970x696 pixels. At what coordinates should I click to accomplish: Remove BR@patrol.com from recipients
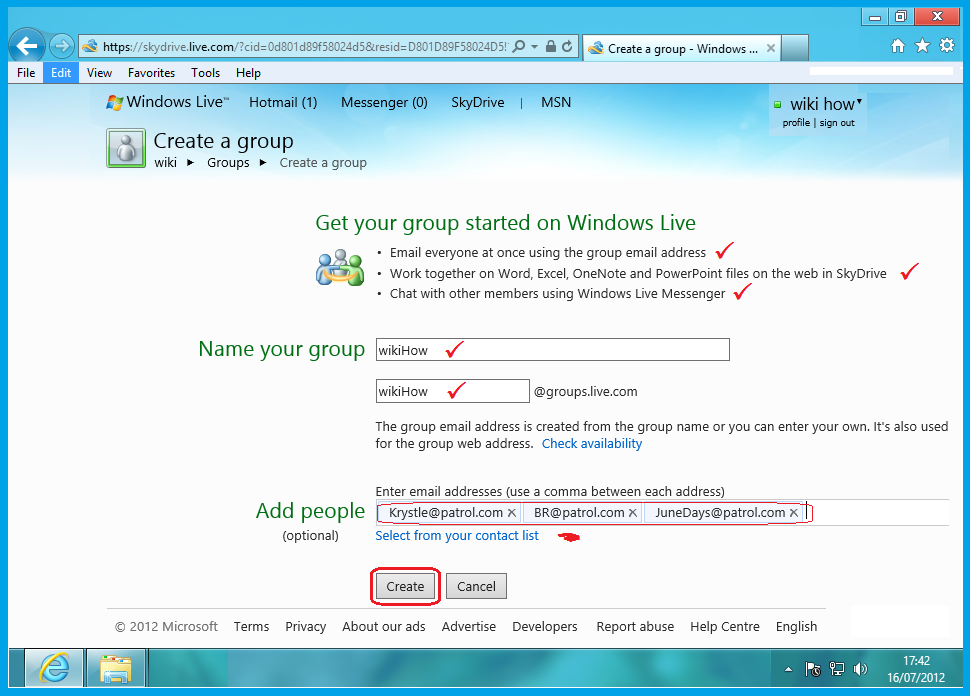pyautogui.click(x=633, y=513)
